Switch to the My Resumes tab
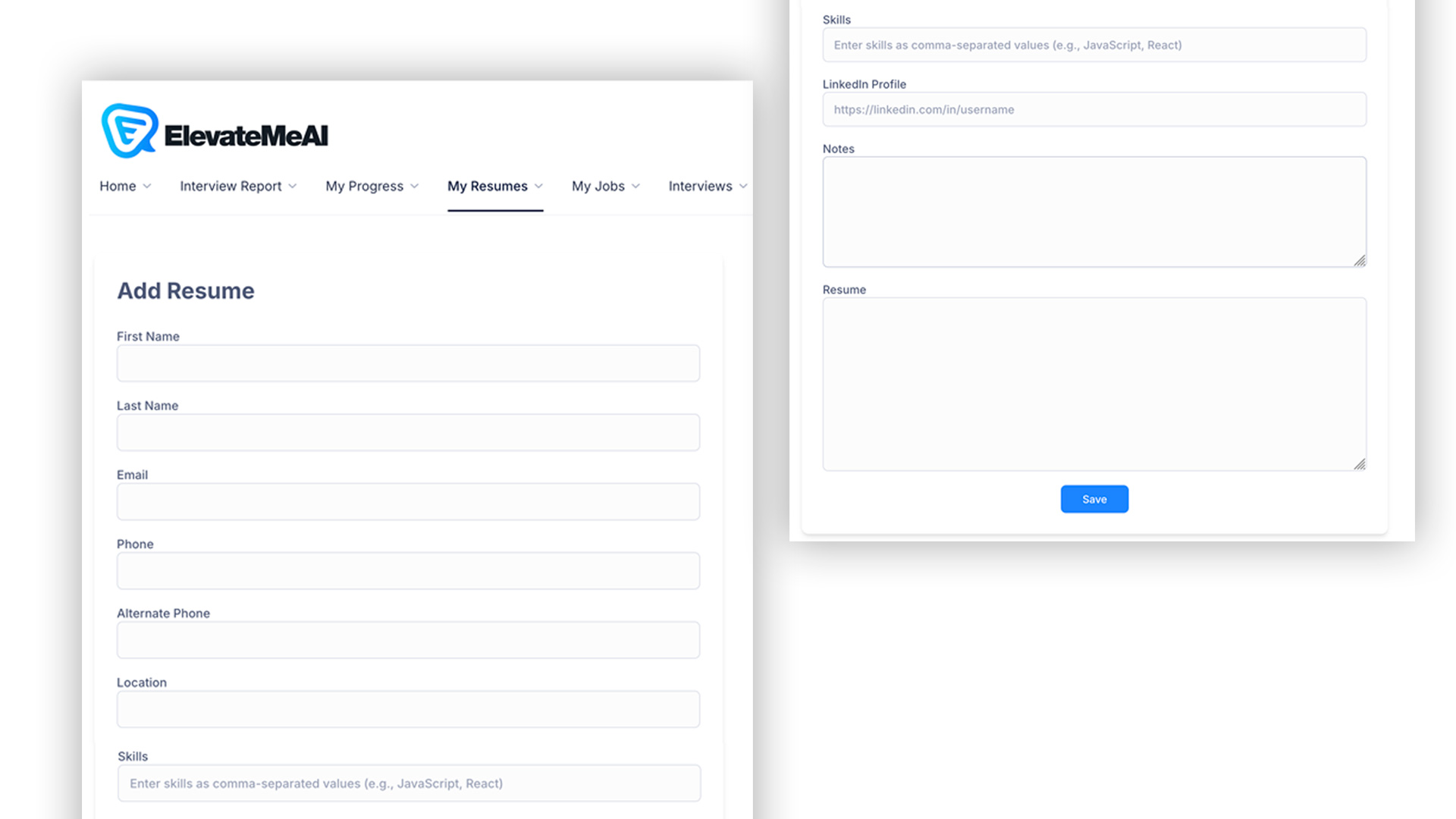The height and width of the screenshot is (819, 1456). point(487,187)
